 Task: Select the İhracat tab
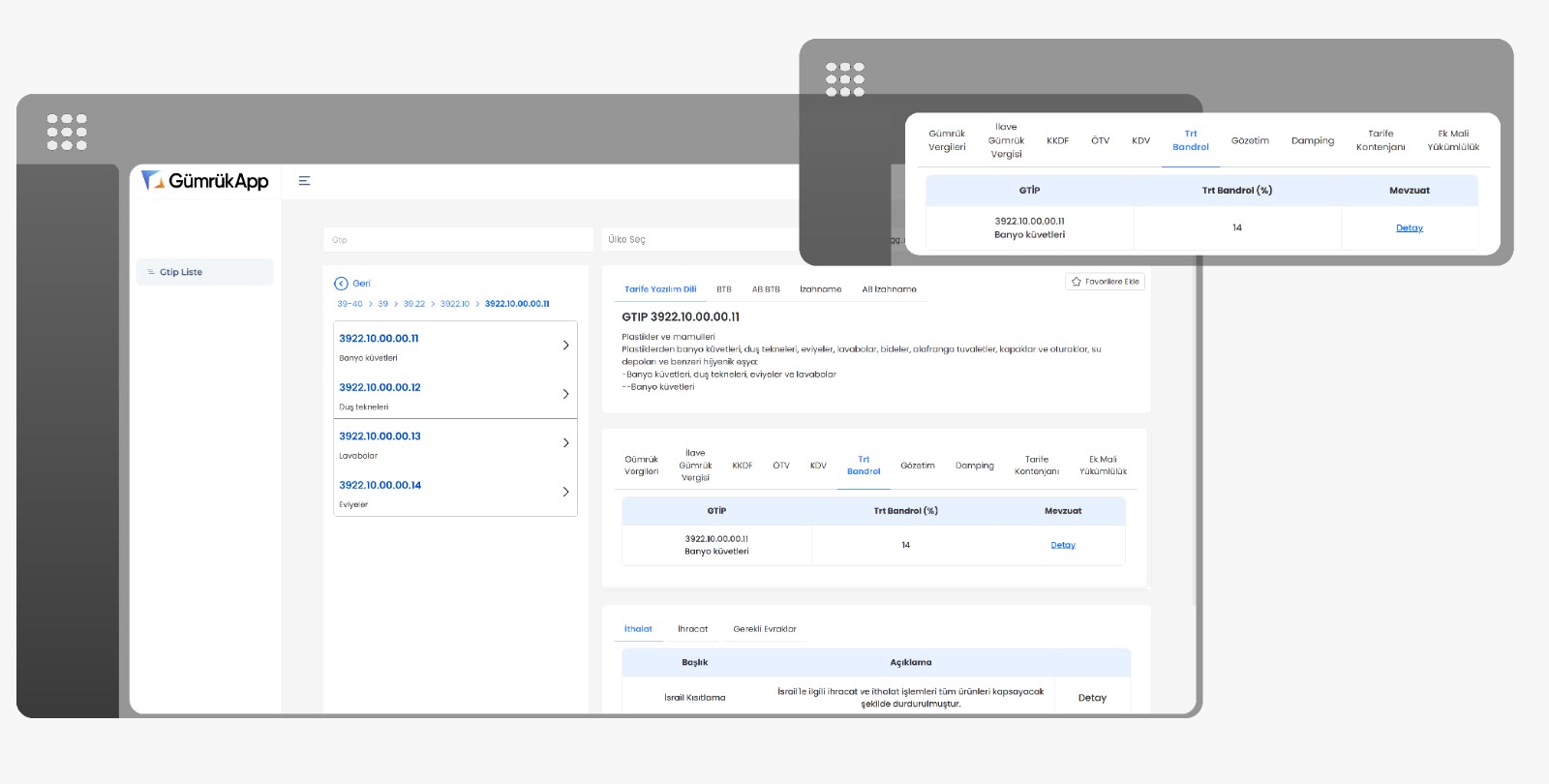[692, 629]
